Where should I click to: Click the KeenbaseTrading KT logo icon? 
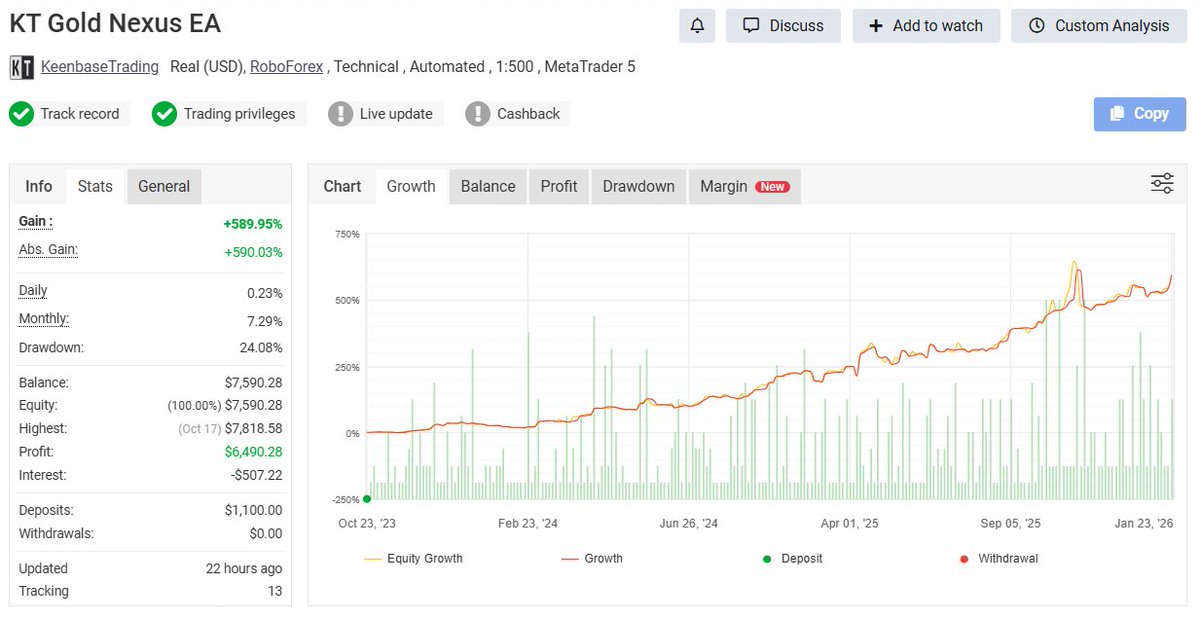[22, 67]
